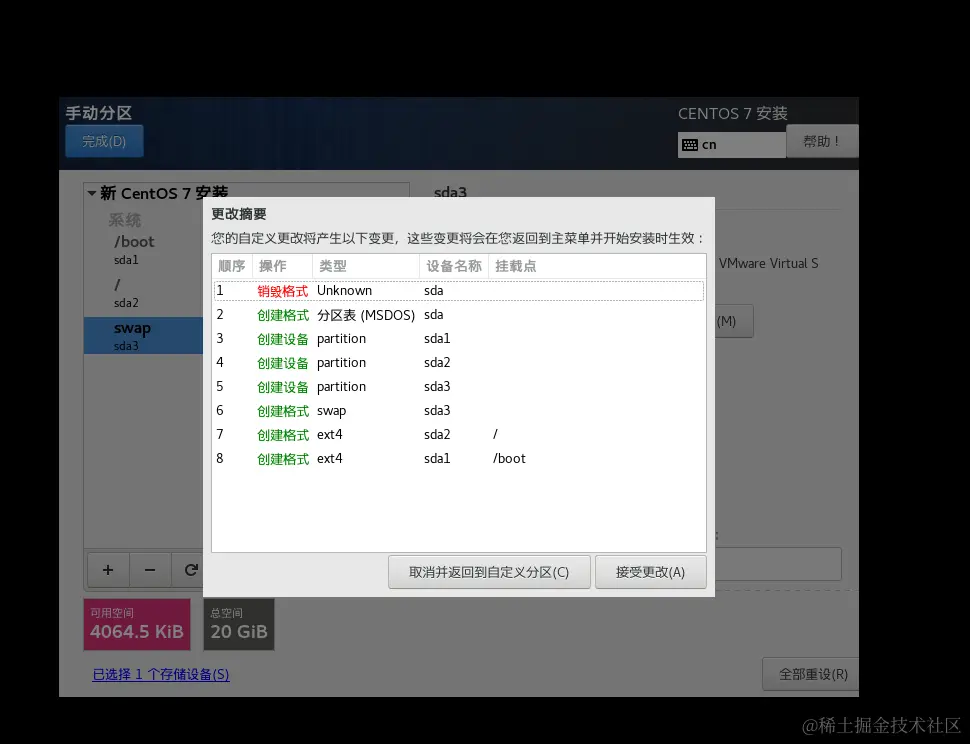Click the 操作 column header

coord(282,266)
